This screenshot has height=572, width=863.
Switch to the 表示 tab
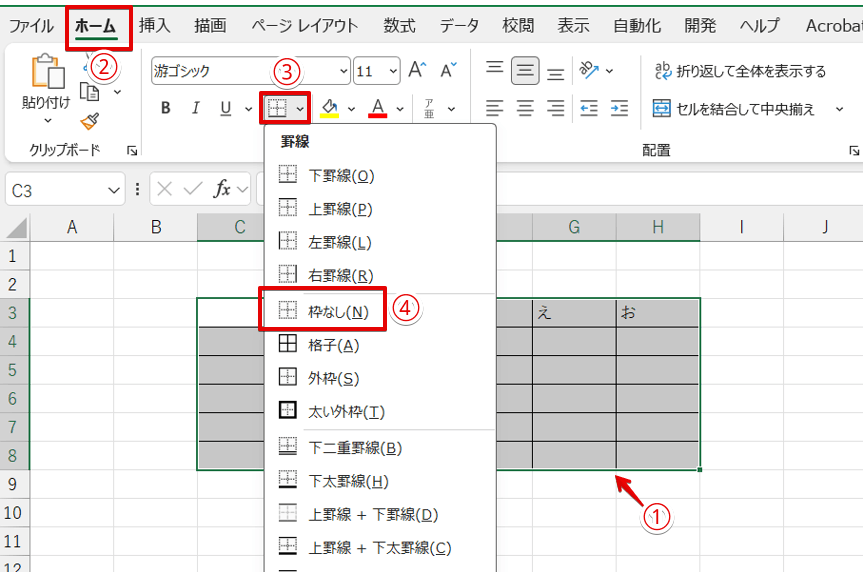[x=573, y=25]
